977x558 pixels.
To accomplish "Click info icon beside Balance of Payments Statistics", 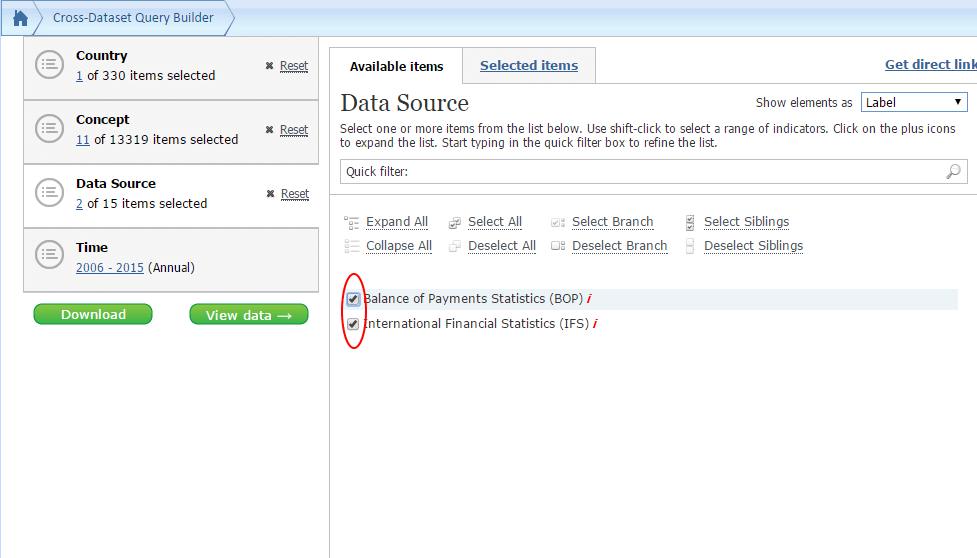I will tap(590, 299).
